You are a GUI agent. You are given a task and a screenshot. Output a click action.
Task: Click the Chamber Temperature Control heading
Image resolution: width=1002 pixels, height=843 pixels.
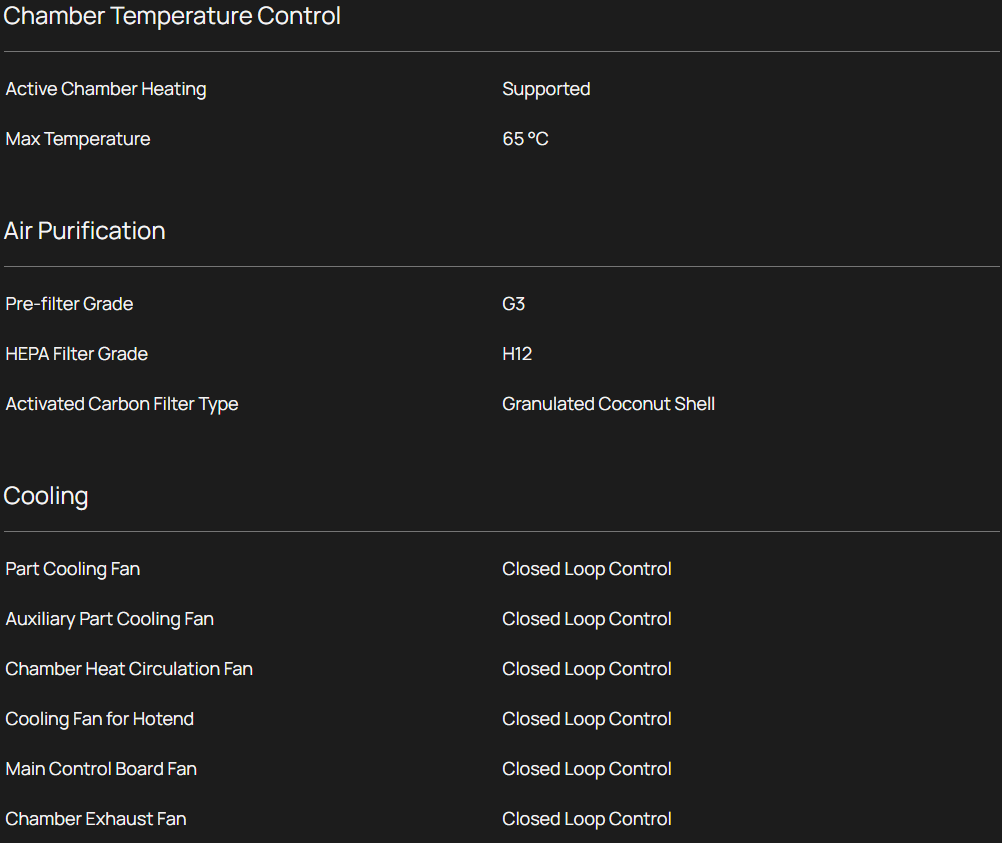click(x=172, y=16)
